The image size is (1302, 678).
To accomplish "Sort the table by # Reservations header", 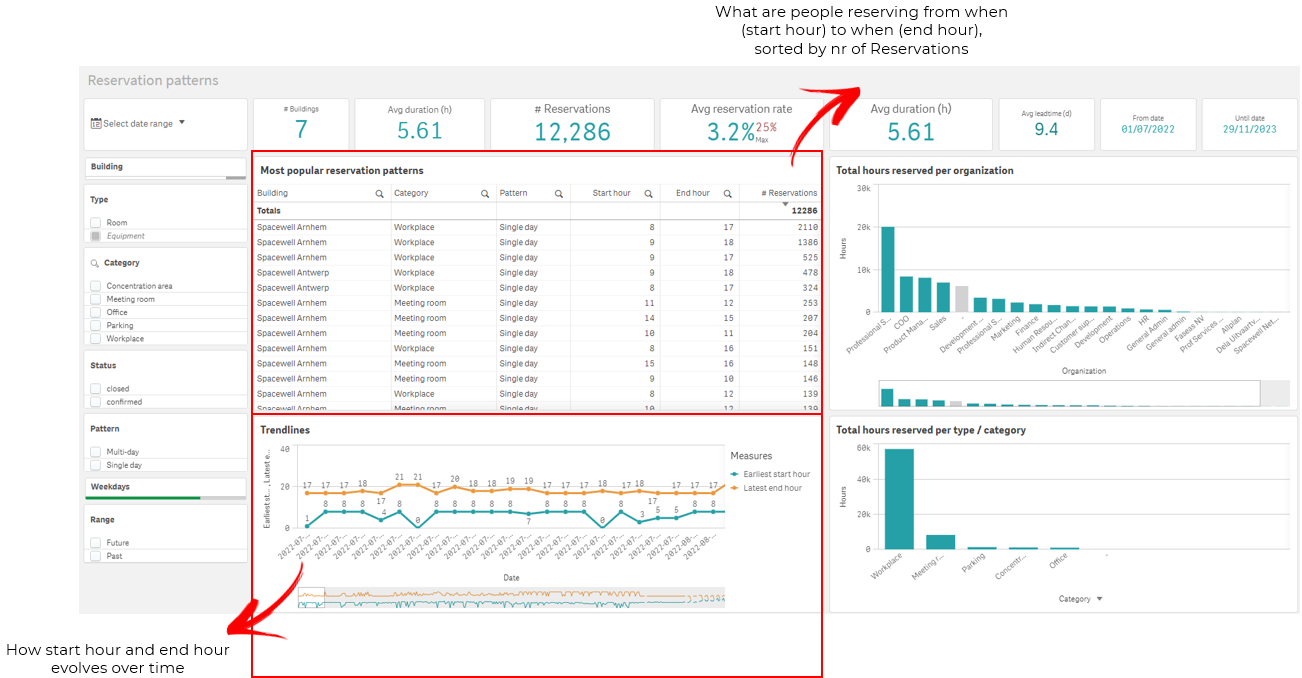I will 789,193.
